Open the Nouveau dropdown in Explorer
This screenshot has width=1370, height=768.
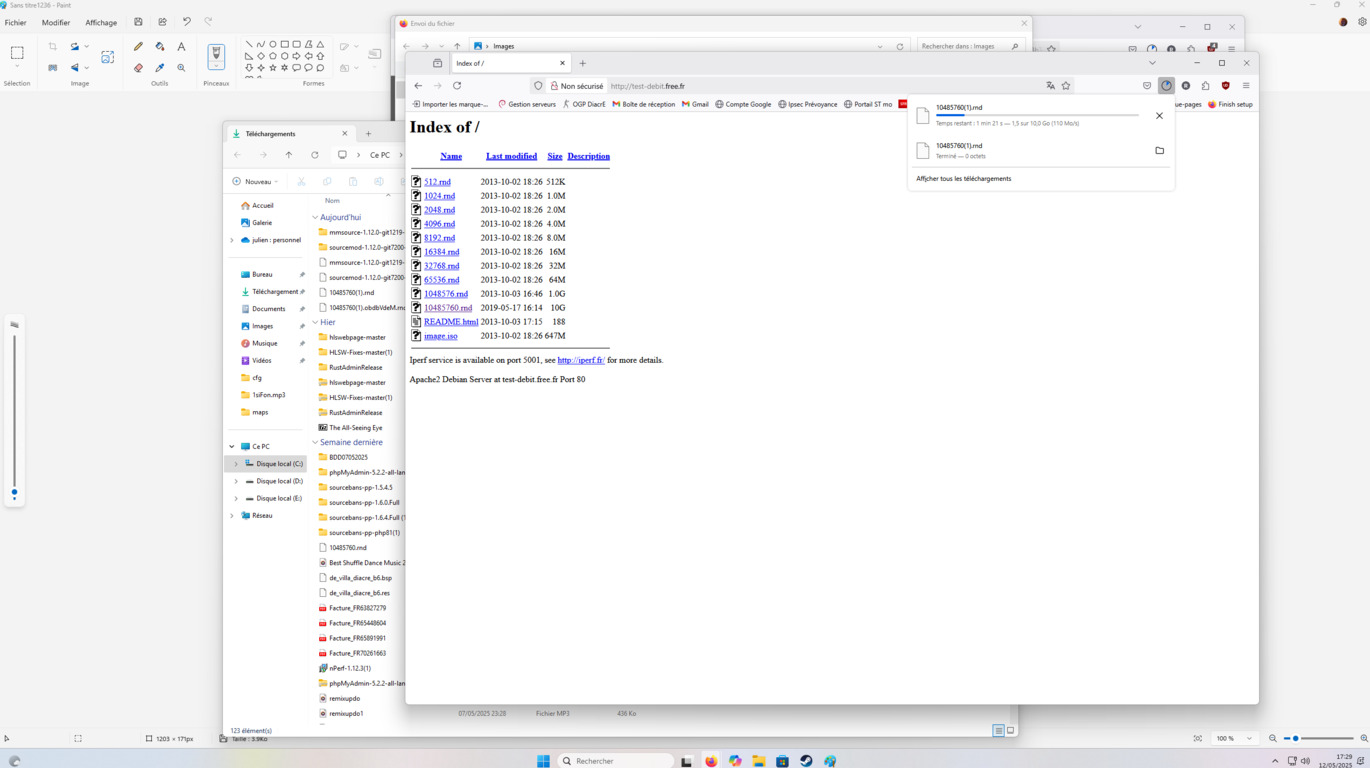255,182
